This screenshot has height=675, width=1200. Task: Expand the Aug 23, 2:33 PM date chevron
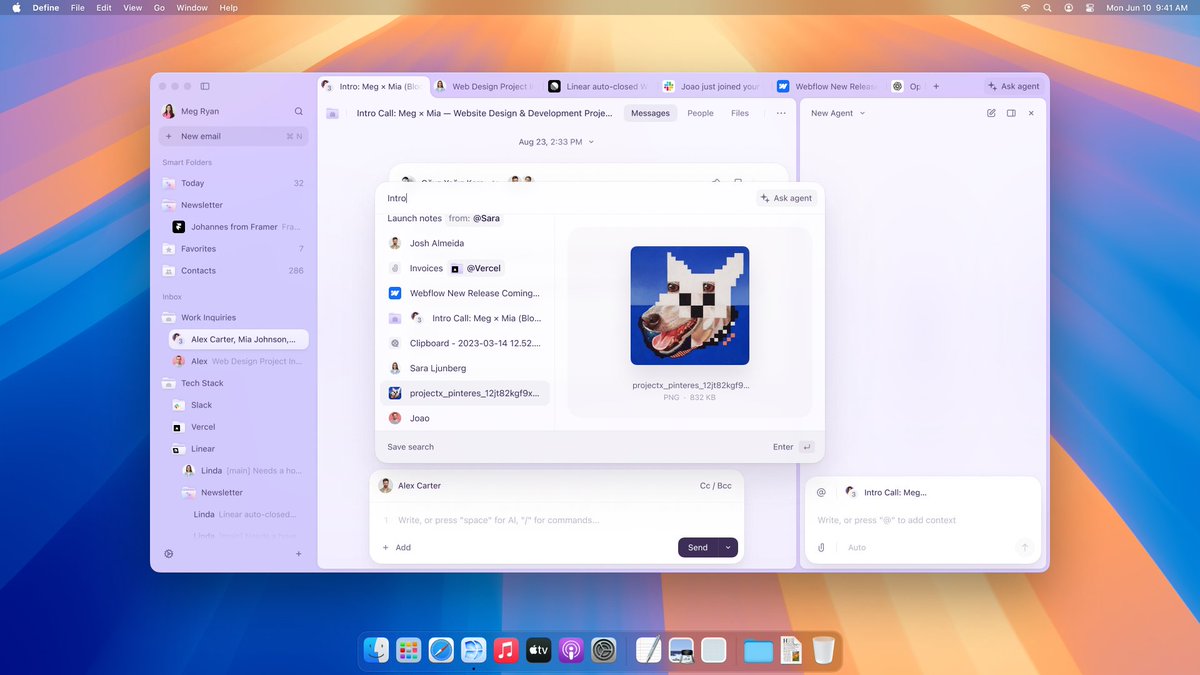click(591, 142)
